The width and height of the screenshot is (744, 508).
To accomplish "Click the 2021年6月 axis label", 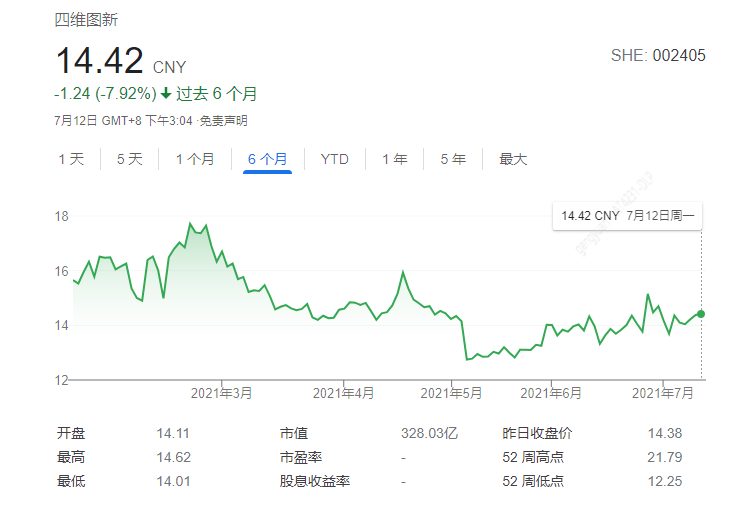I will (x=551, y=393).
